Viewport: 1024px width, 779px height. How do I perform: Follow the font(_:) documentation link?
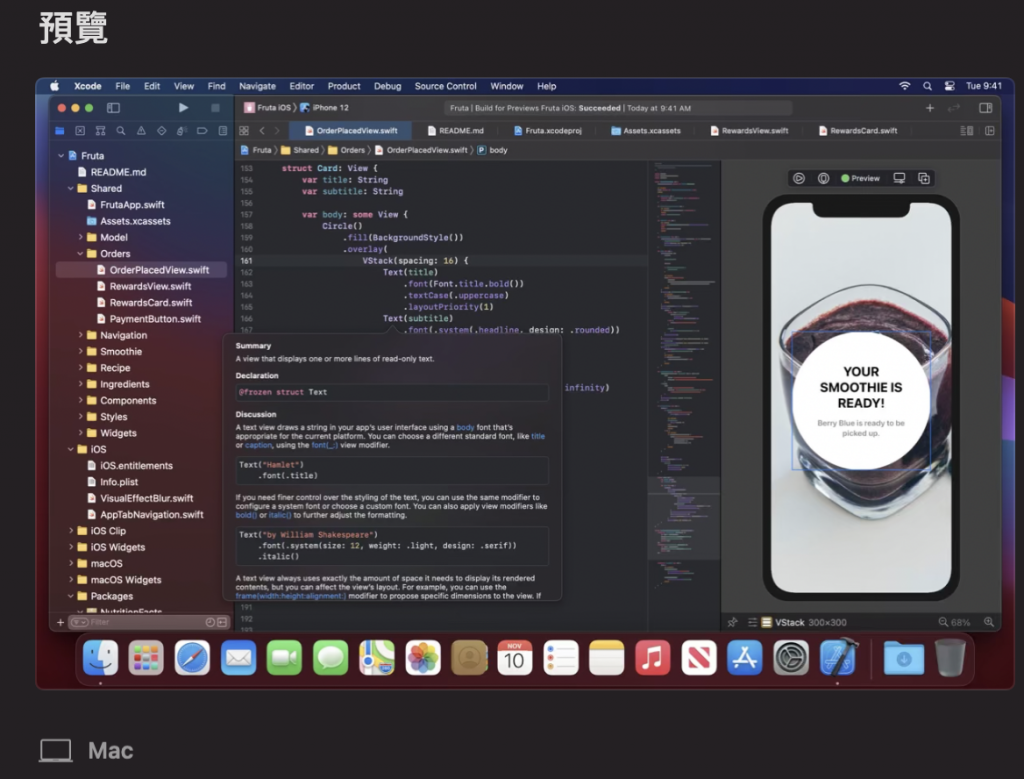[325, 445]
